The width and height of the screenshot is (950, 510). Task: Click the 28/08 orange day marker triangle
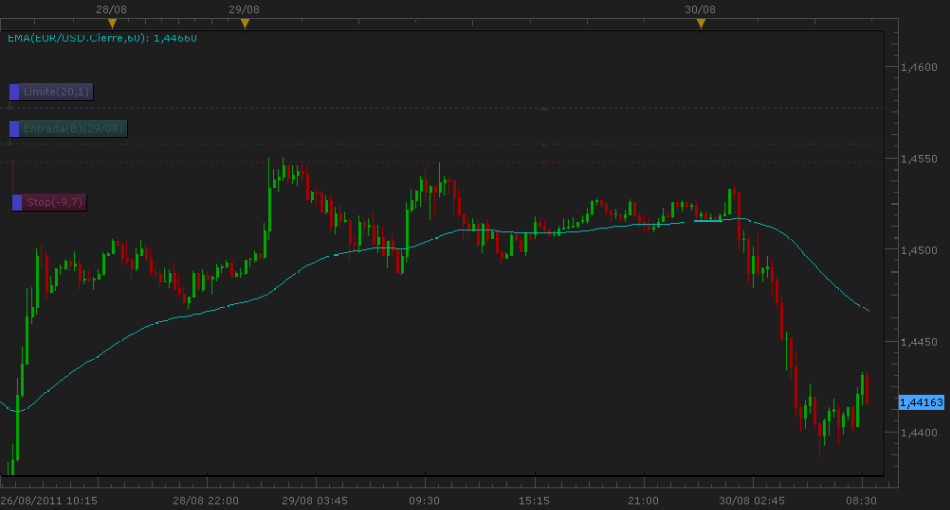coord(112,23)
